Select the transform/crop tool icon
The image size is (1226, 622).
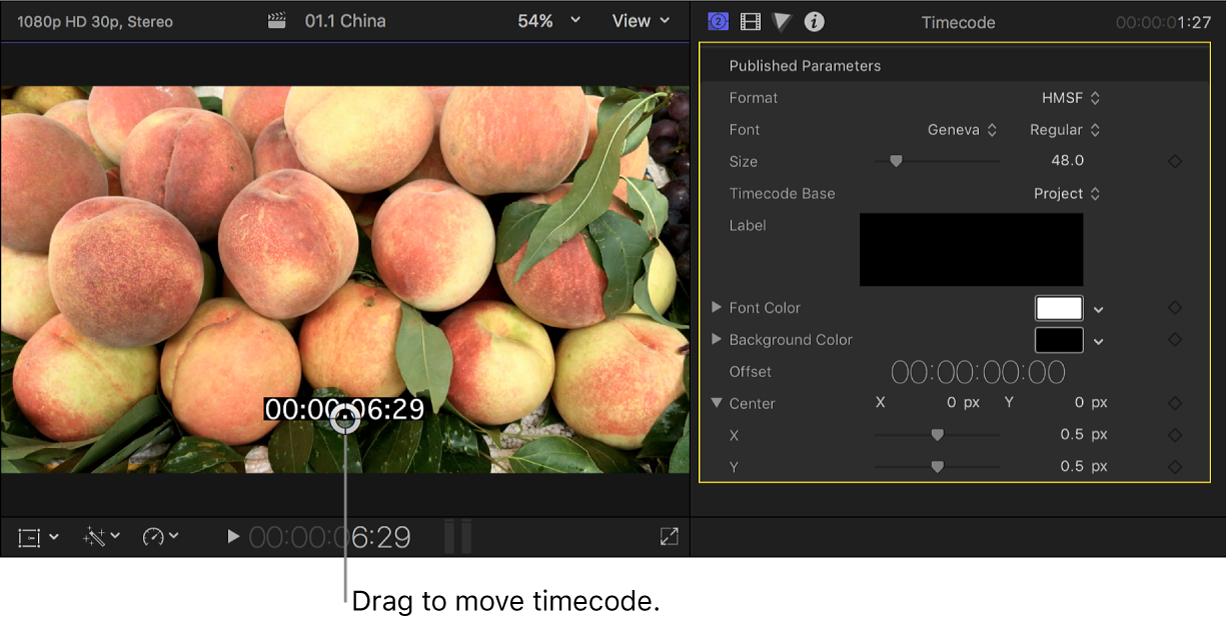30,537
